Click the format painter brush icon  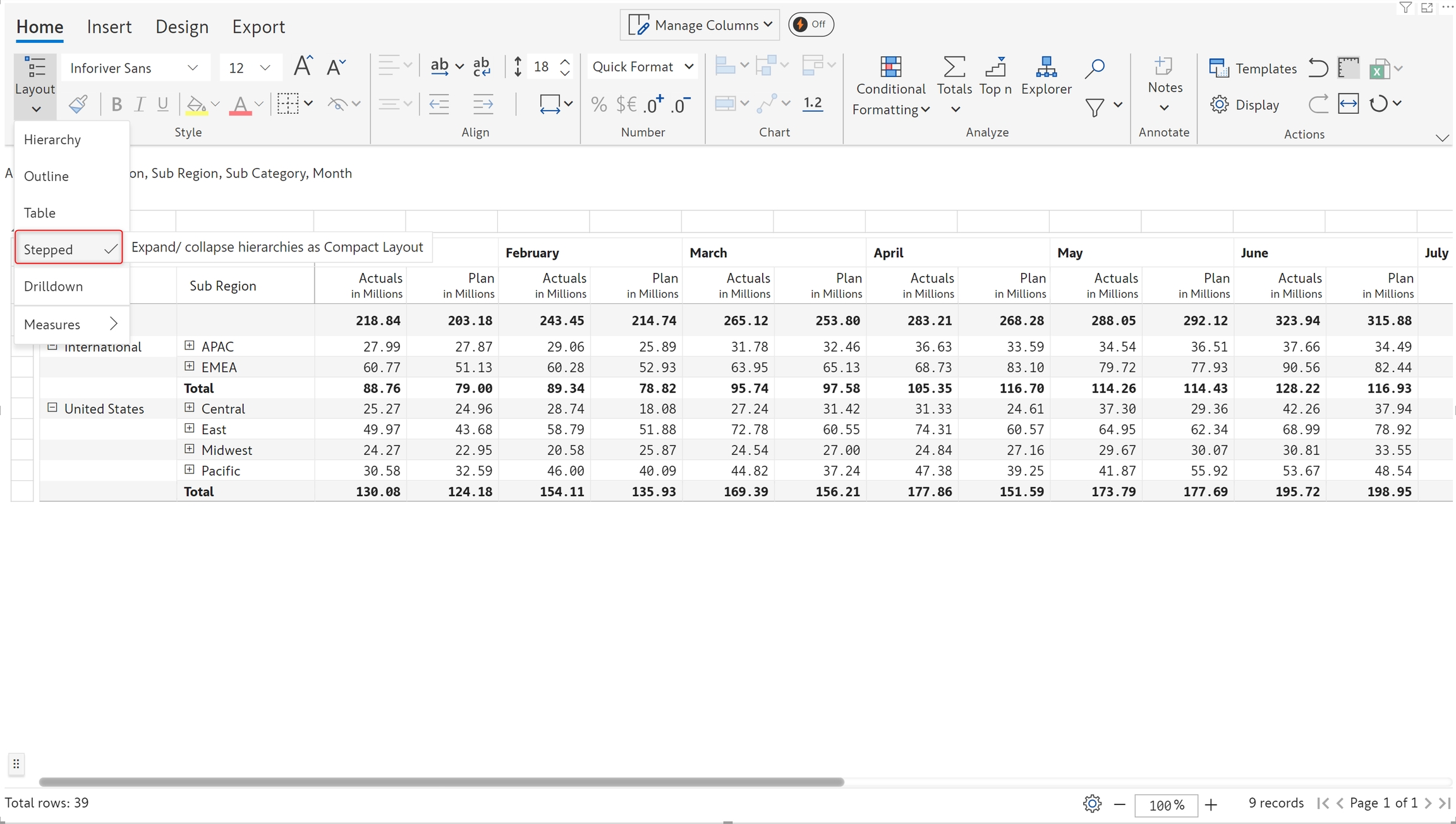point(78,104)
